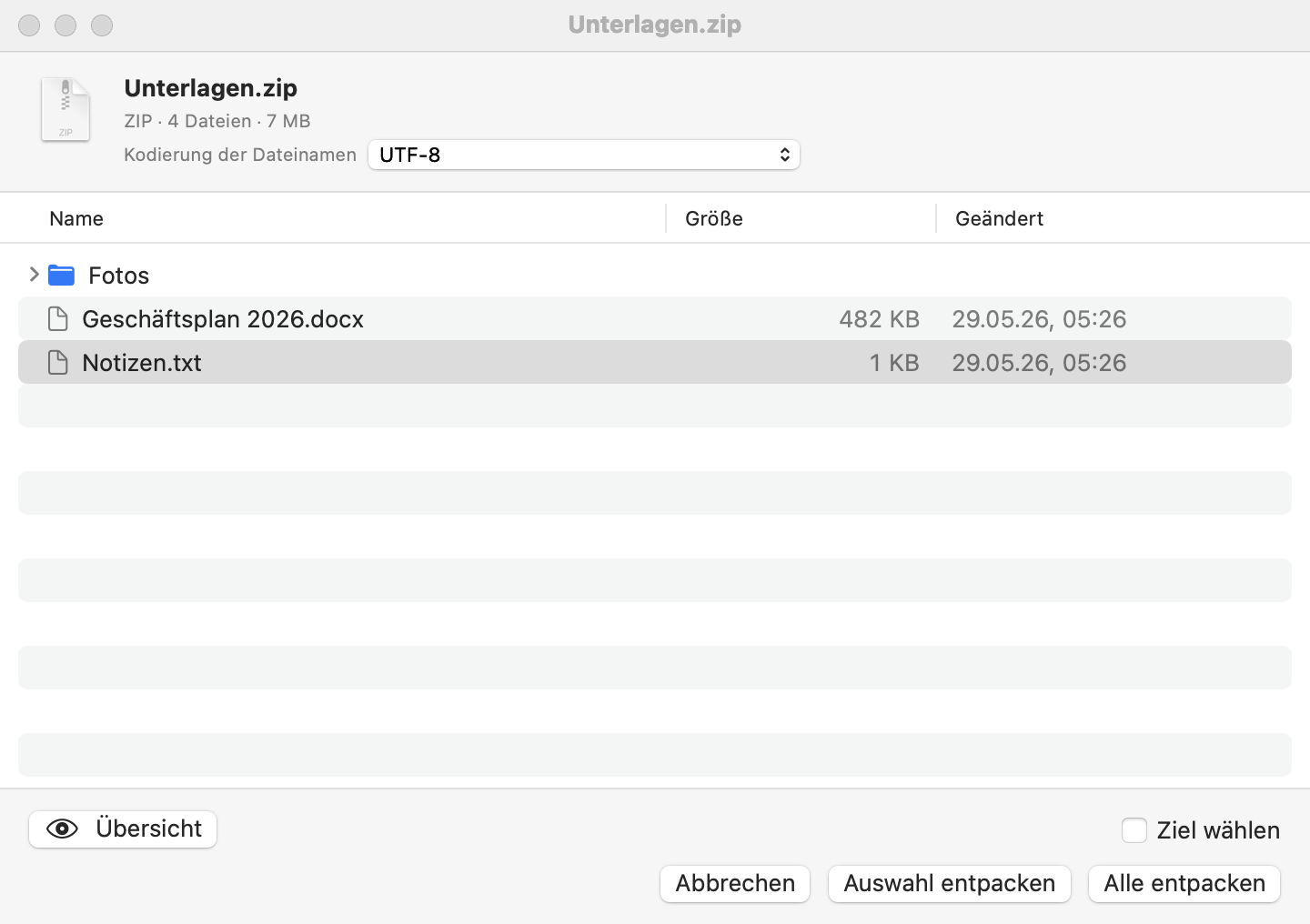Click the bold Unterlagen.zip heading
Image resolution: width=1310 pixels, height=924 pixels.
point(211,88)
